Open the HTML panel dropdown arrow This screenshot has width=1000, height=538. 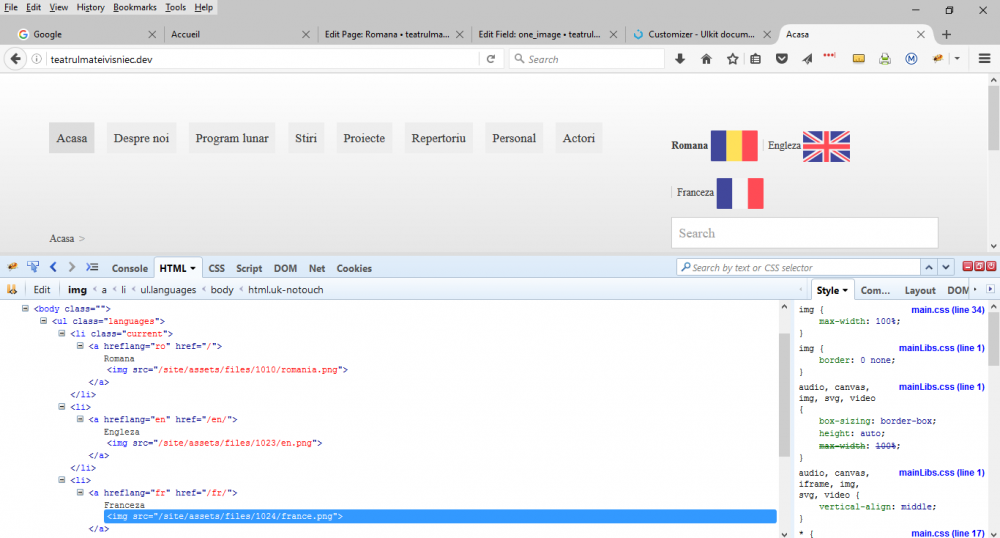coord(192,268)
